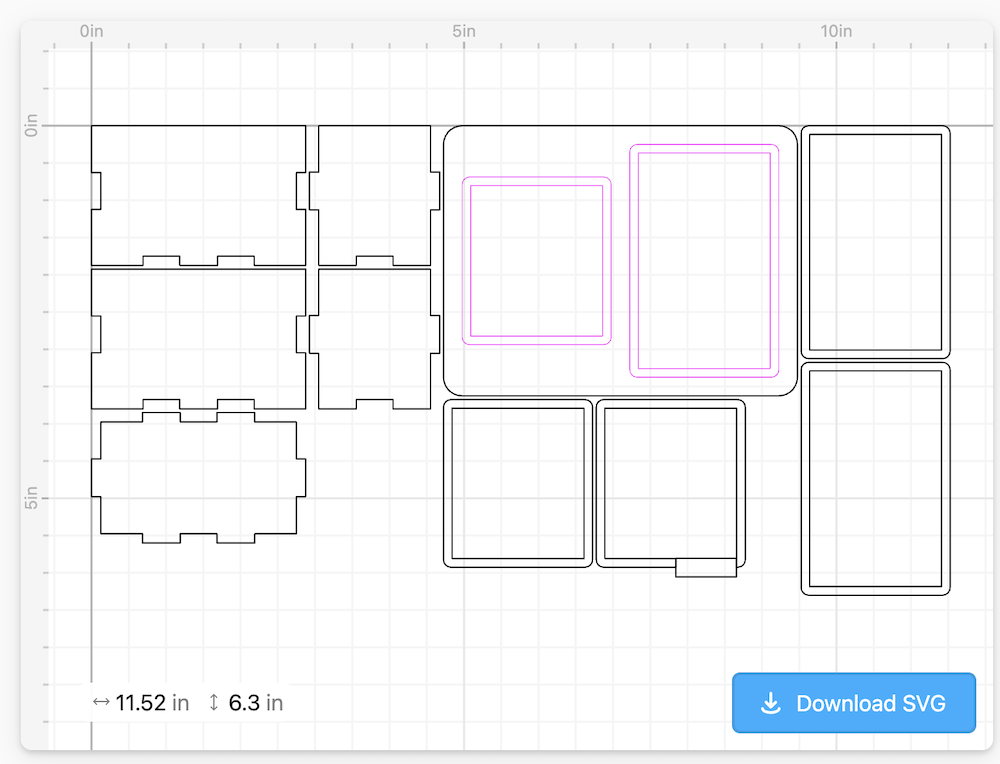Click the download arrow icon
The width and height of the screenshot is (1000, 764).
tap(770, 703)
